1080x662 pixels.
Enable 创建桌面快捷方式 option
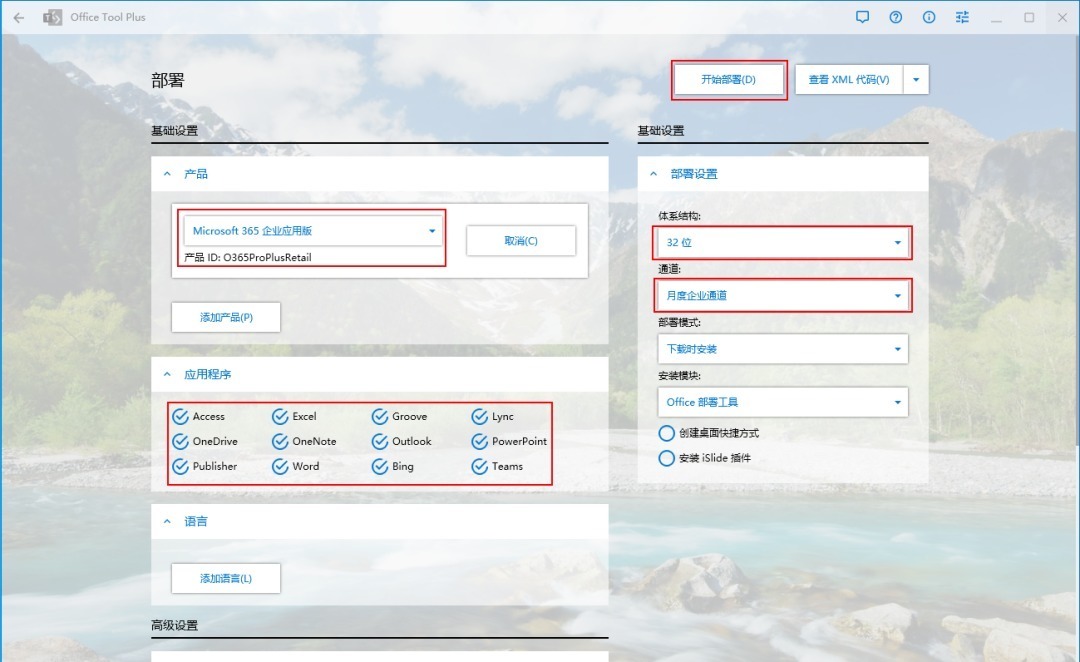666,433
